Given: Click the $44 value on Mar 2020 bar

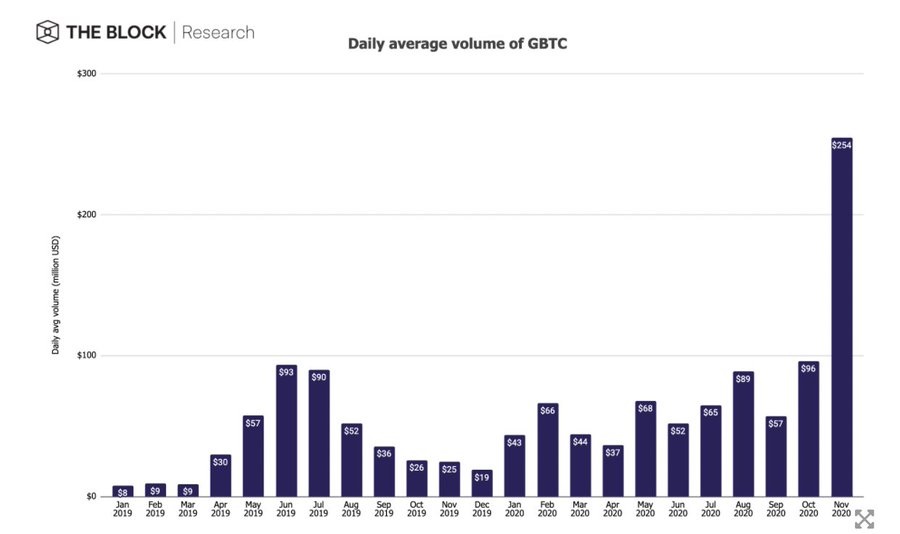Looking at the screenshot, I should (580, 442).
